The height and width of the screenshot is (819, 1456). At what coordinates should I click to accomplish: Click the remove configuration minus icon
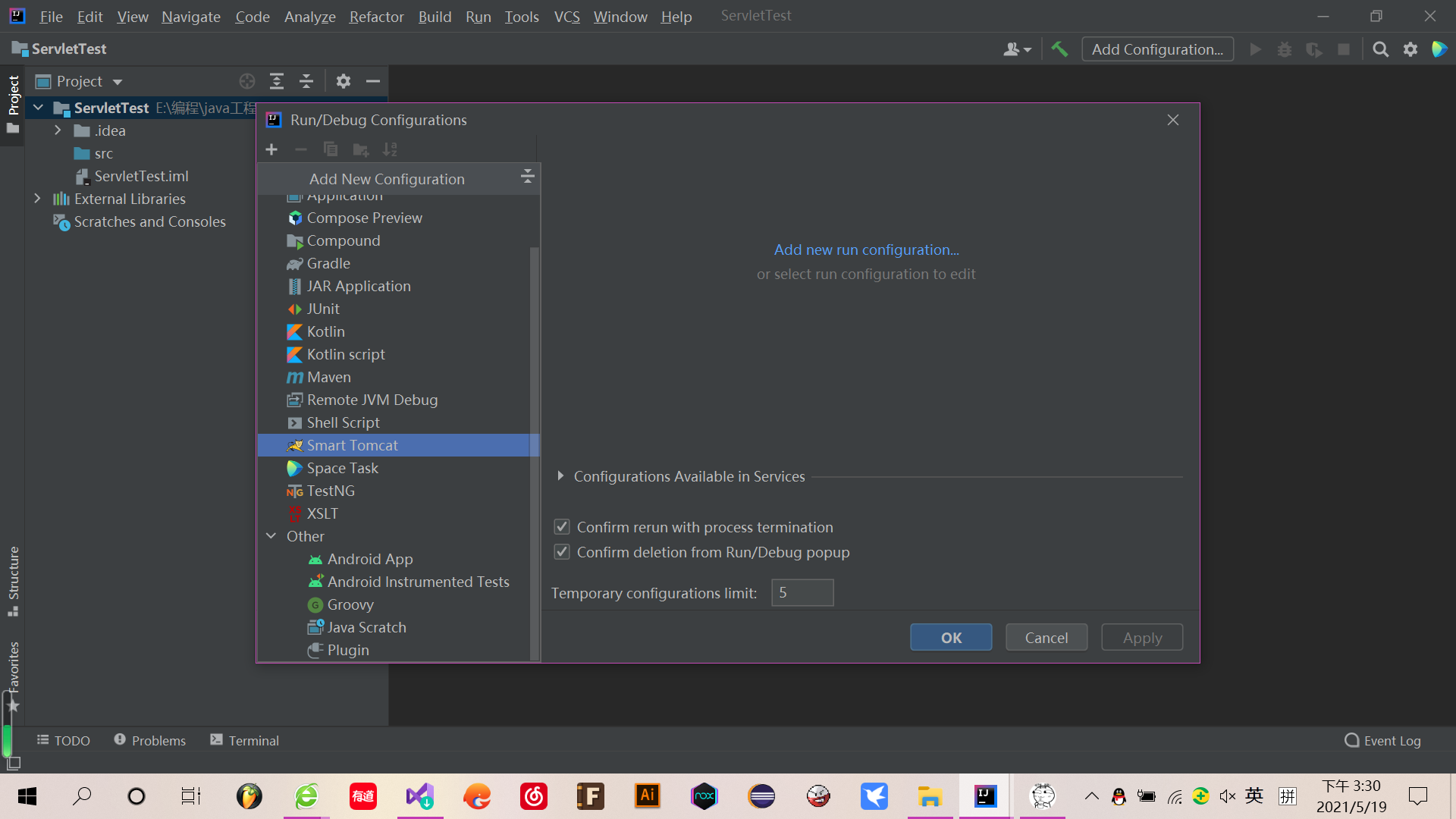pos(301,149)
